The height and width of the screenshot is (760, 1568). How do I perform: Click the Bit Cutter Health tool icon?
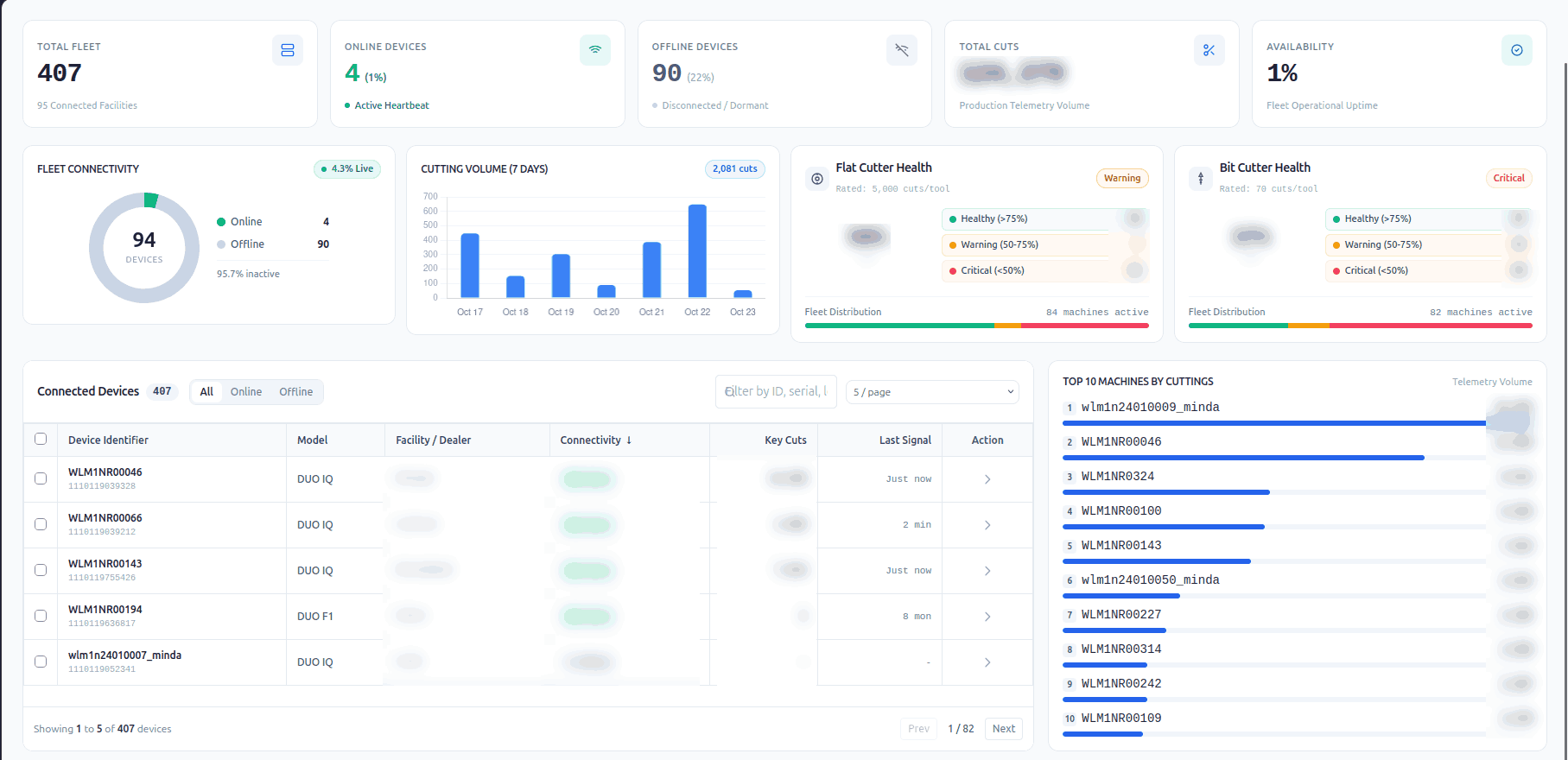pyautogui.click(x=1201, y=179)
